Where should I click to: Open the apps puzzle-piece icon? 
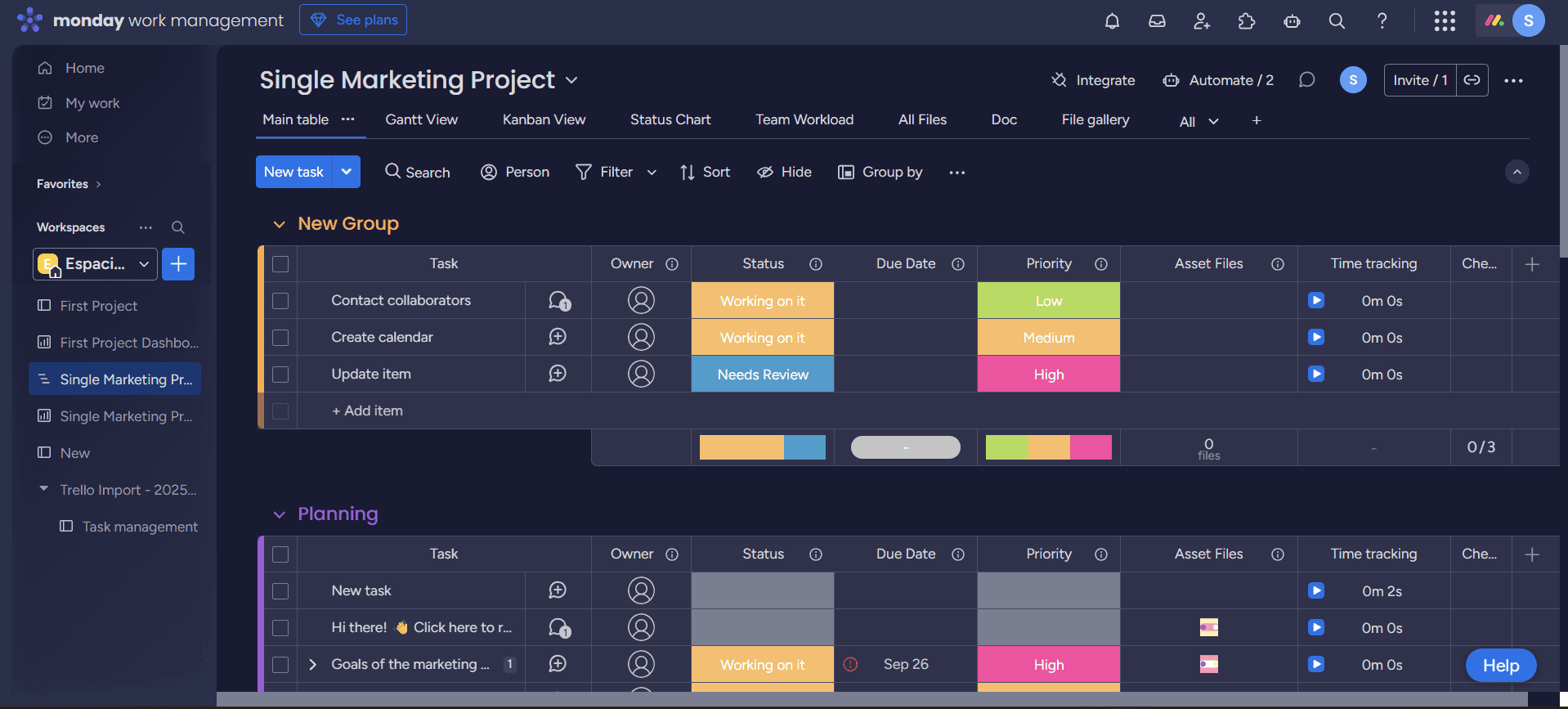[1246, 21]
